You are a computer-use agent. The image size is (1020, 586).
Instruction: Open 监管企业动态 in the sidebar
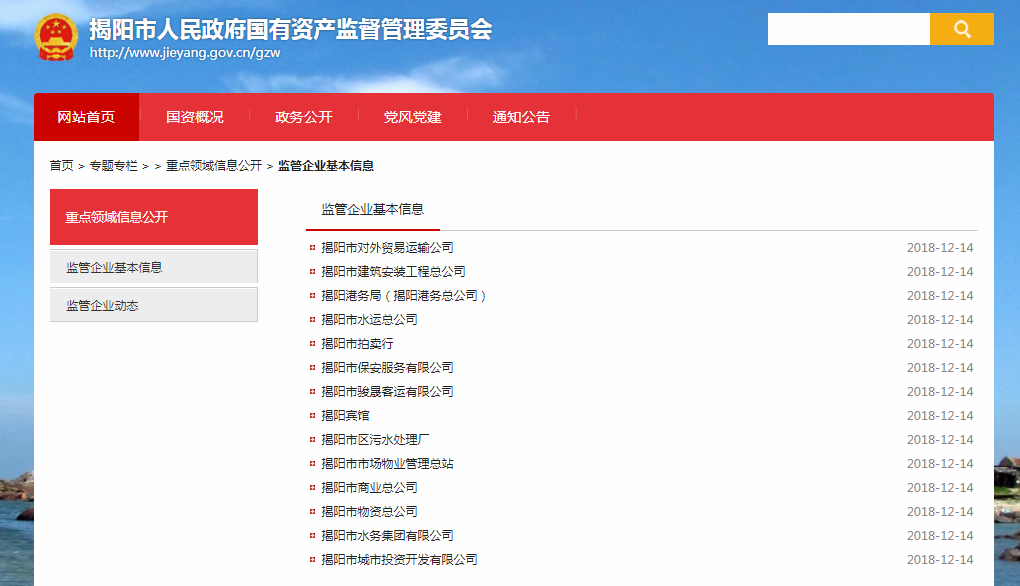[x=154, y=304]
